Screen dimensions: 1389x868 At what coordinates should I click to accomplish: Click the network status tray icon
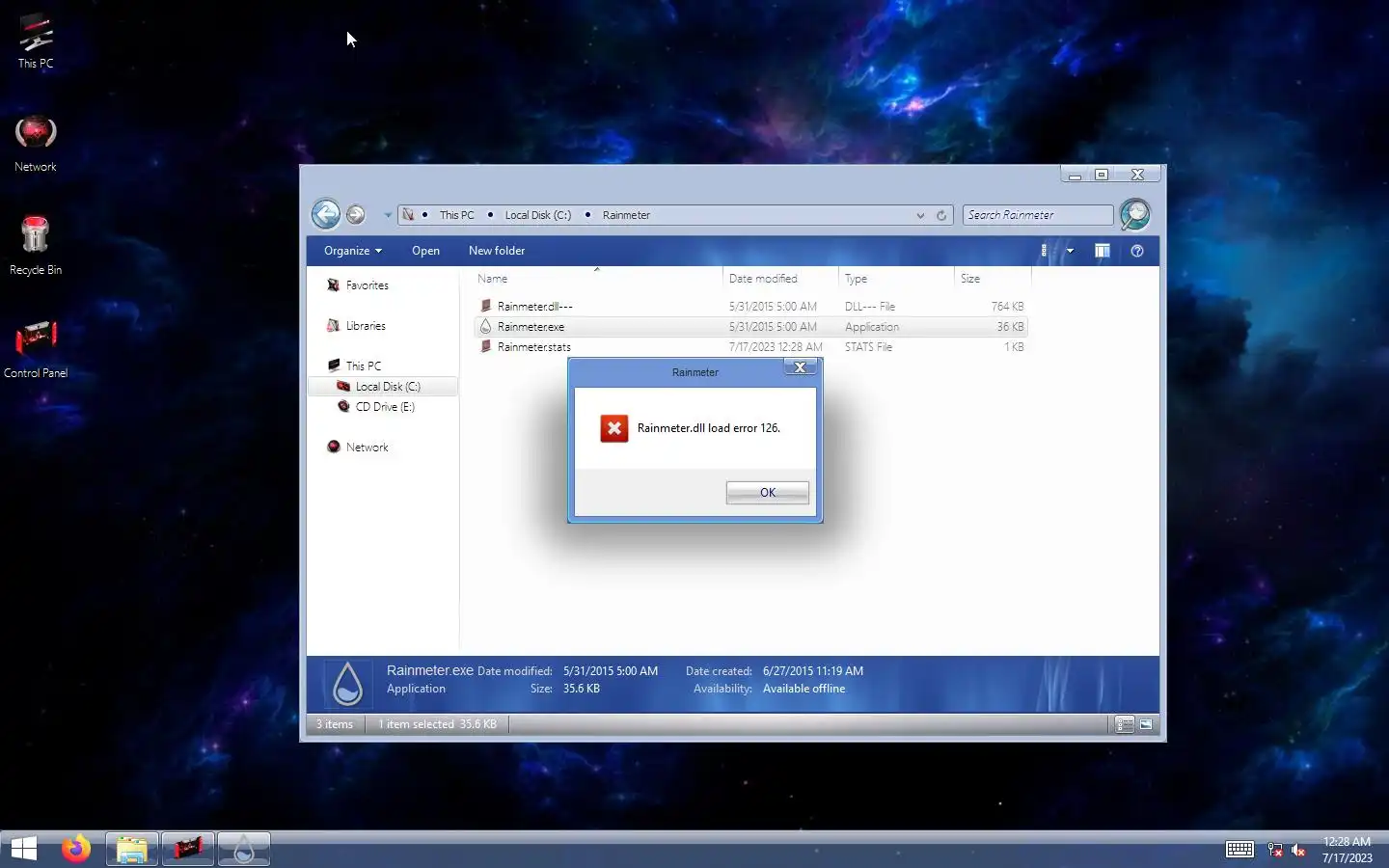[x=1275, y=850]
